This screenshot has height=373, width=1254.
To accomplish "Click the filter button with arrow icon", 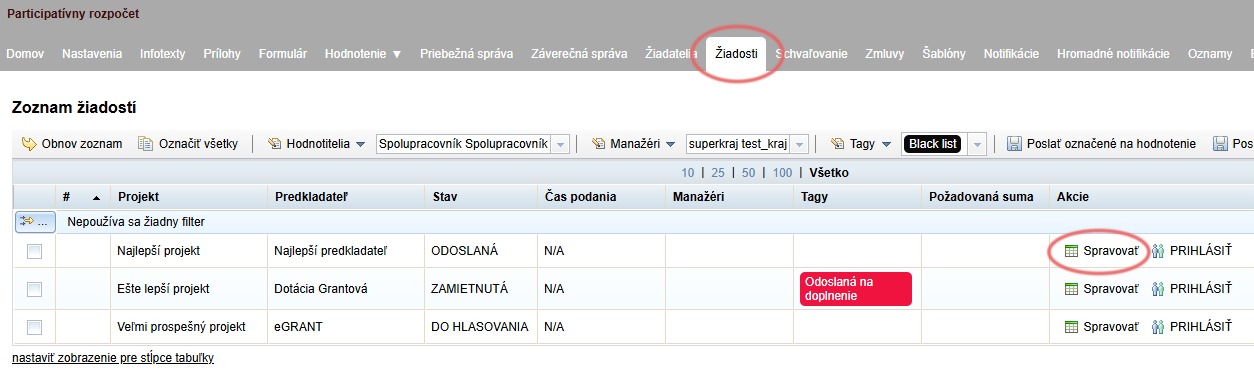I will [32, 221].
